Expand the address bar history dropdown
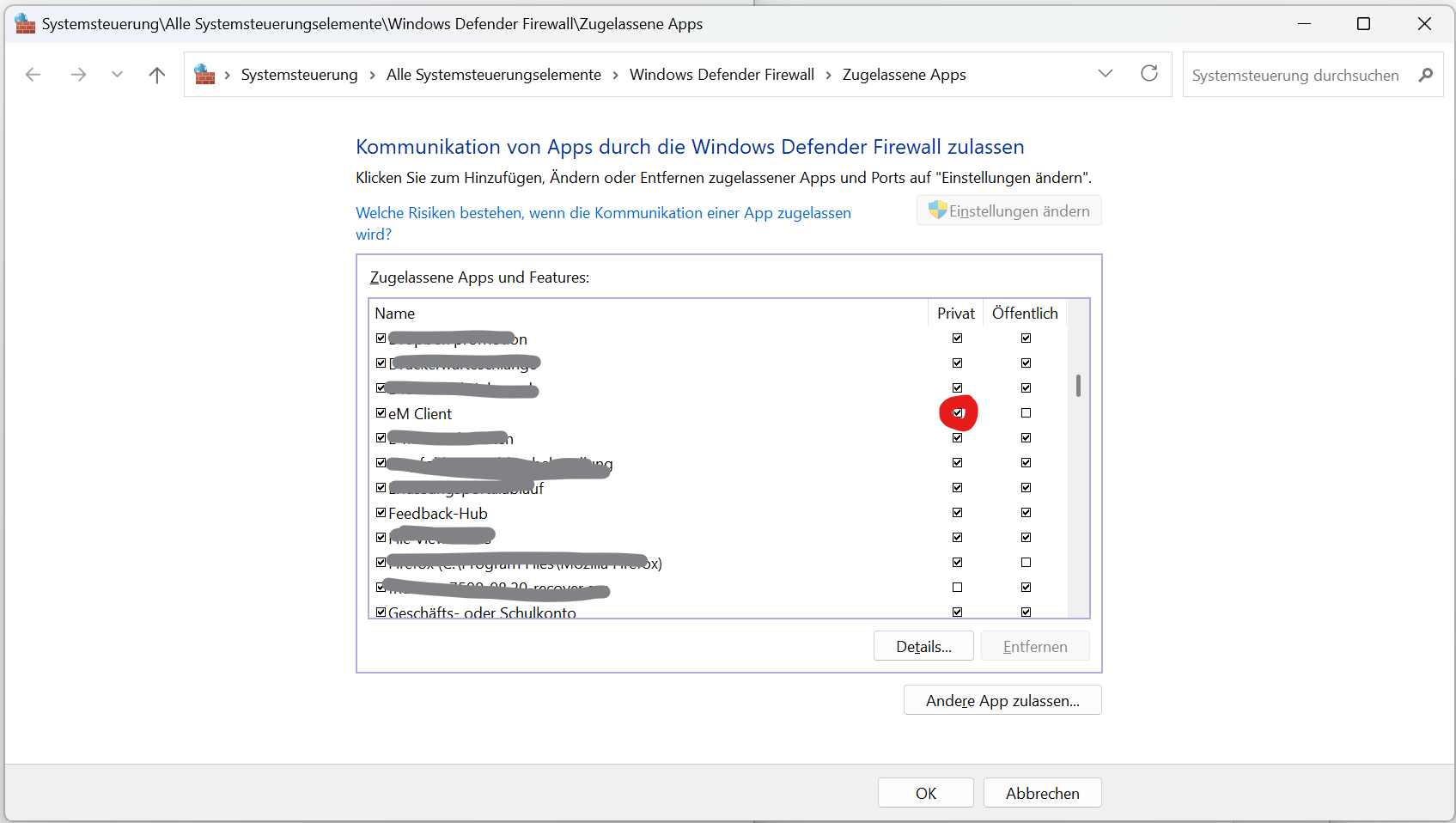This screenshot has height=823, width=1456. [x=1105, y=74]
